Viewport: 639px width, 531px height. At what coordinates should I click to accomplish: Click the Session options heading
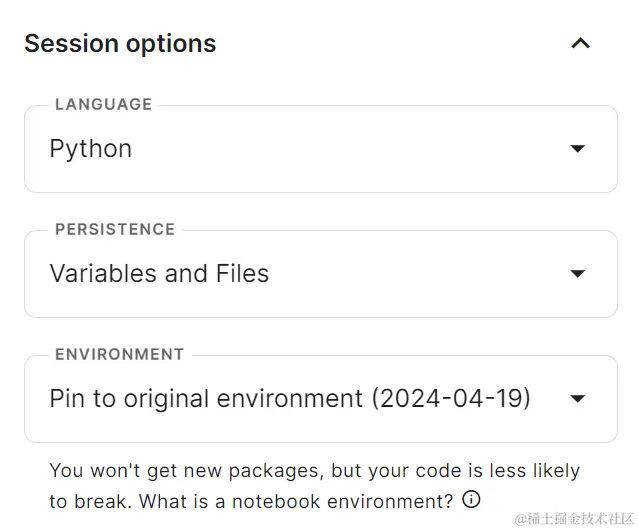pos(120,44)
